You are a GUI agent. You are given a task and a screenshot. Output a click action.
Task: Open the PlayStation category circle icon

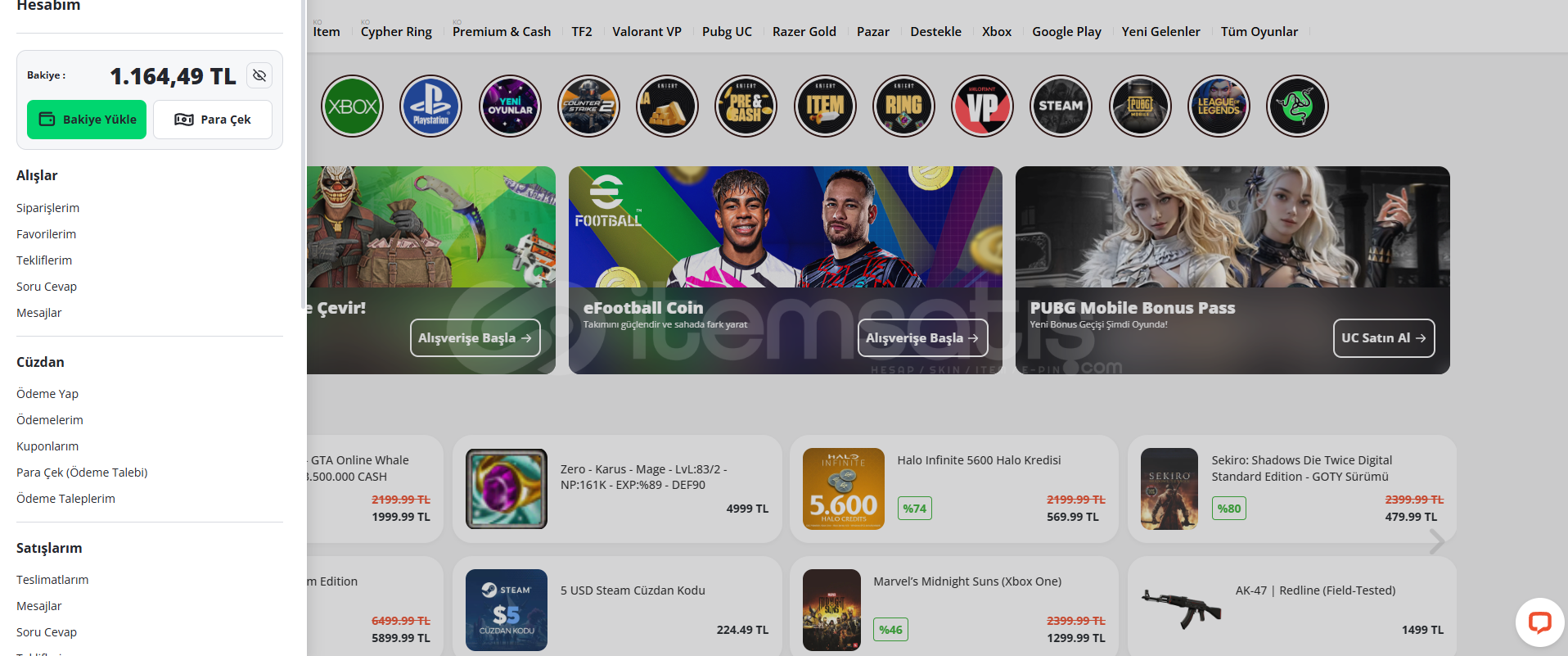click(x=430, y=106)
